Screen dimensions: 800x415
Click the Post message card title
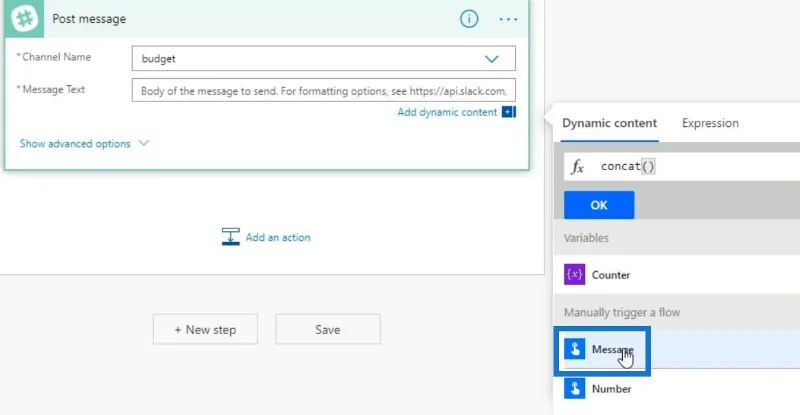(89, 19)
